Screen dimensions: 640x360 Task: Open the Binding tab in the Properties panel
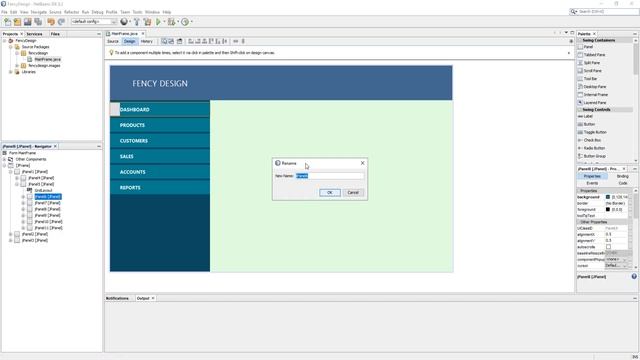tap(622, 176)
